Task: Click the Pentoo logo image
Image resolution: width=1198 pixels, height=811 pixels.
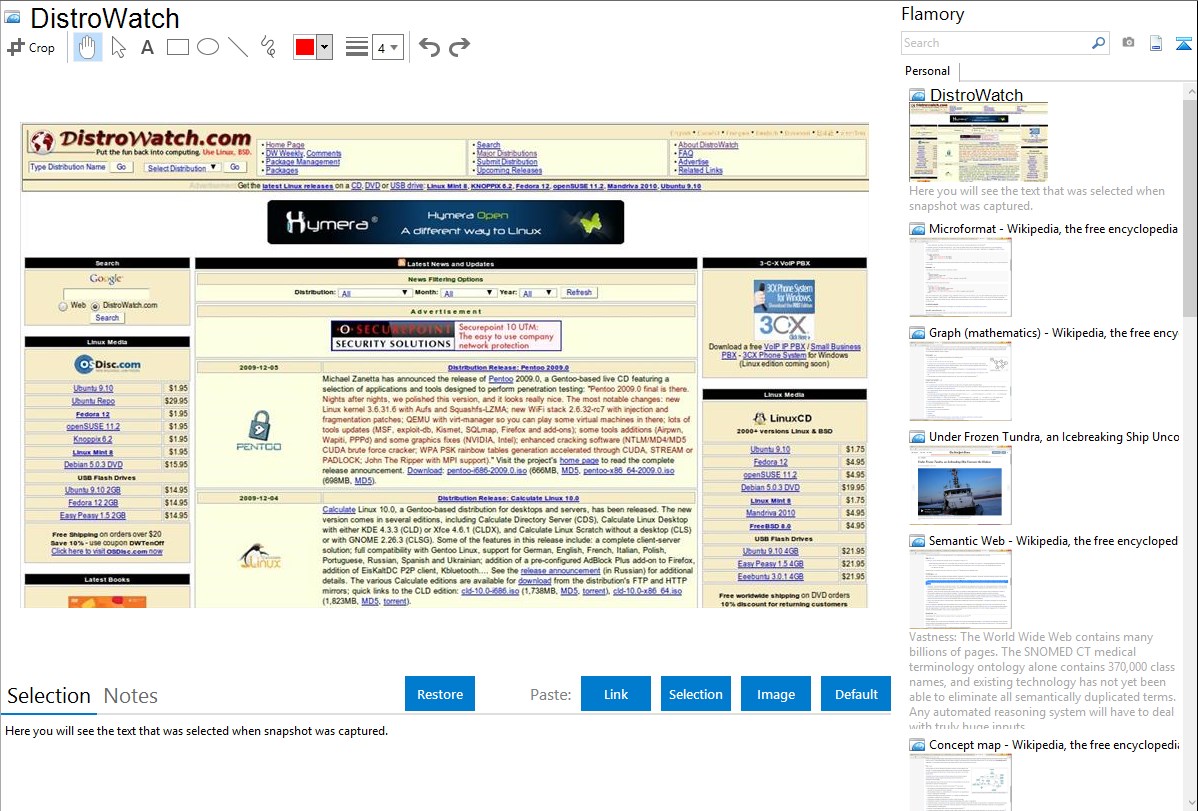Action: click(259, 430)
